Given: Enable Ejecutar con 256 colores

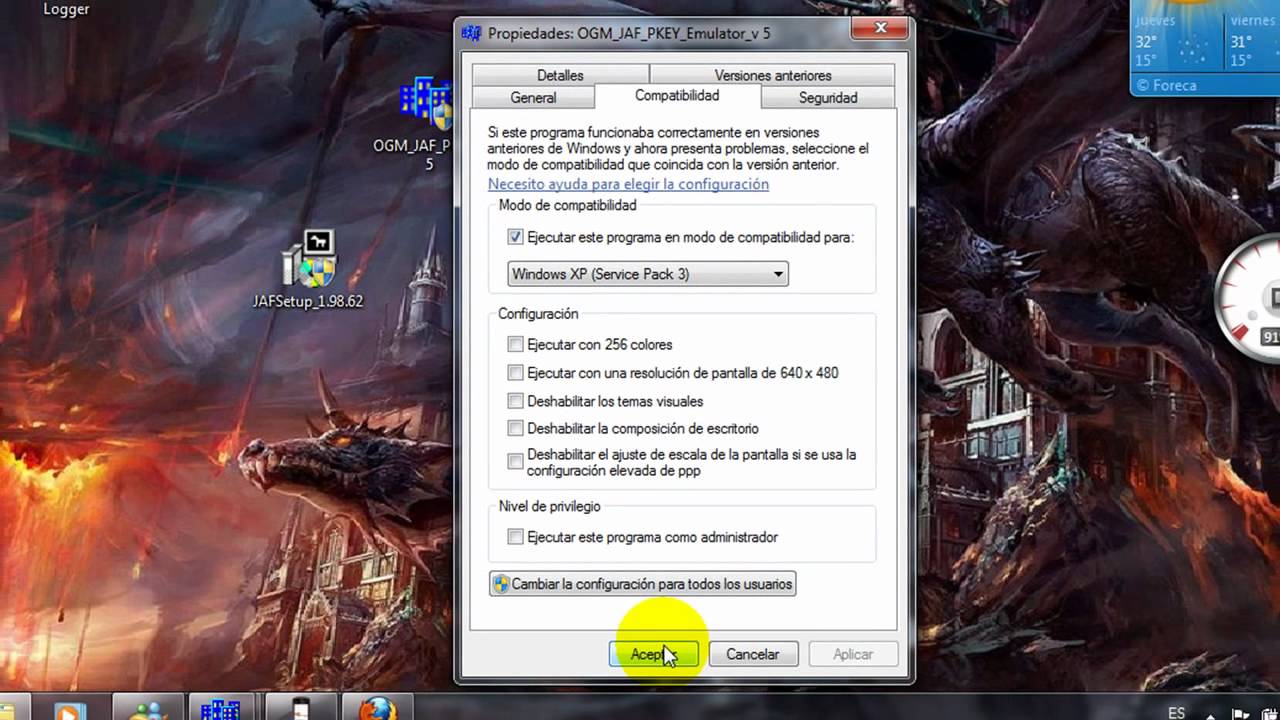Looking at the screenshot, I should [x=515, y=344].
